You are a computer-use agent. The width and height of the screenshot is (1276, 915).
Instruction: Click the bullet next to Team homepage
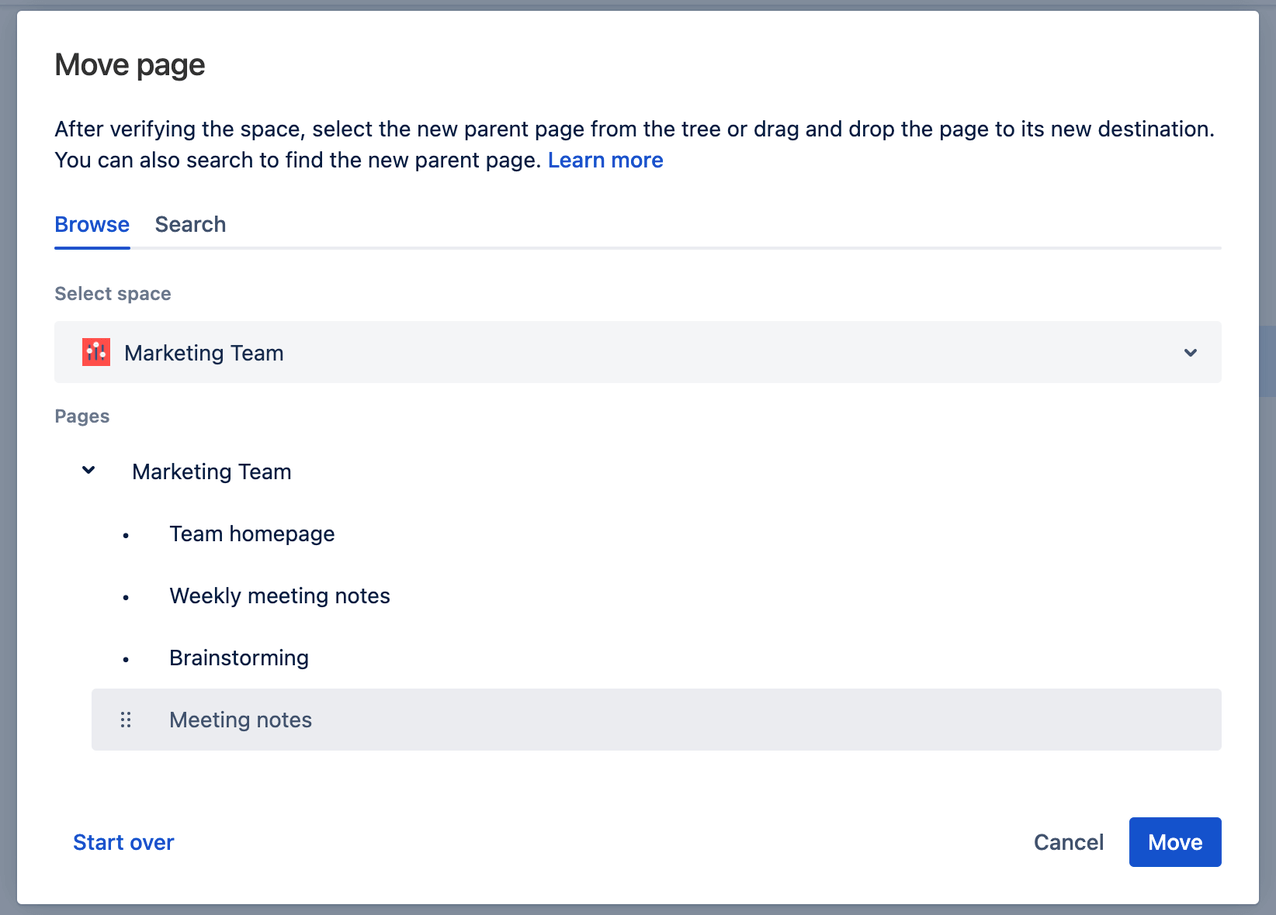[x=125, y=534]
